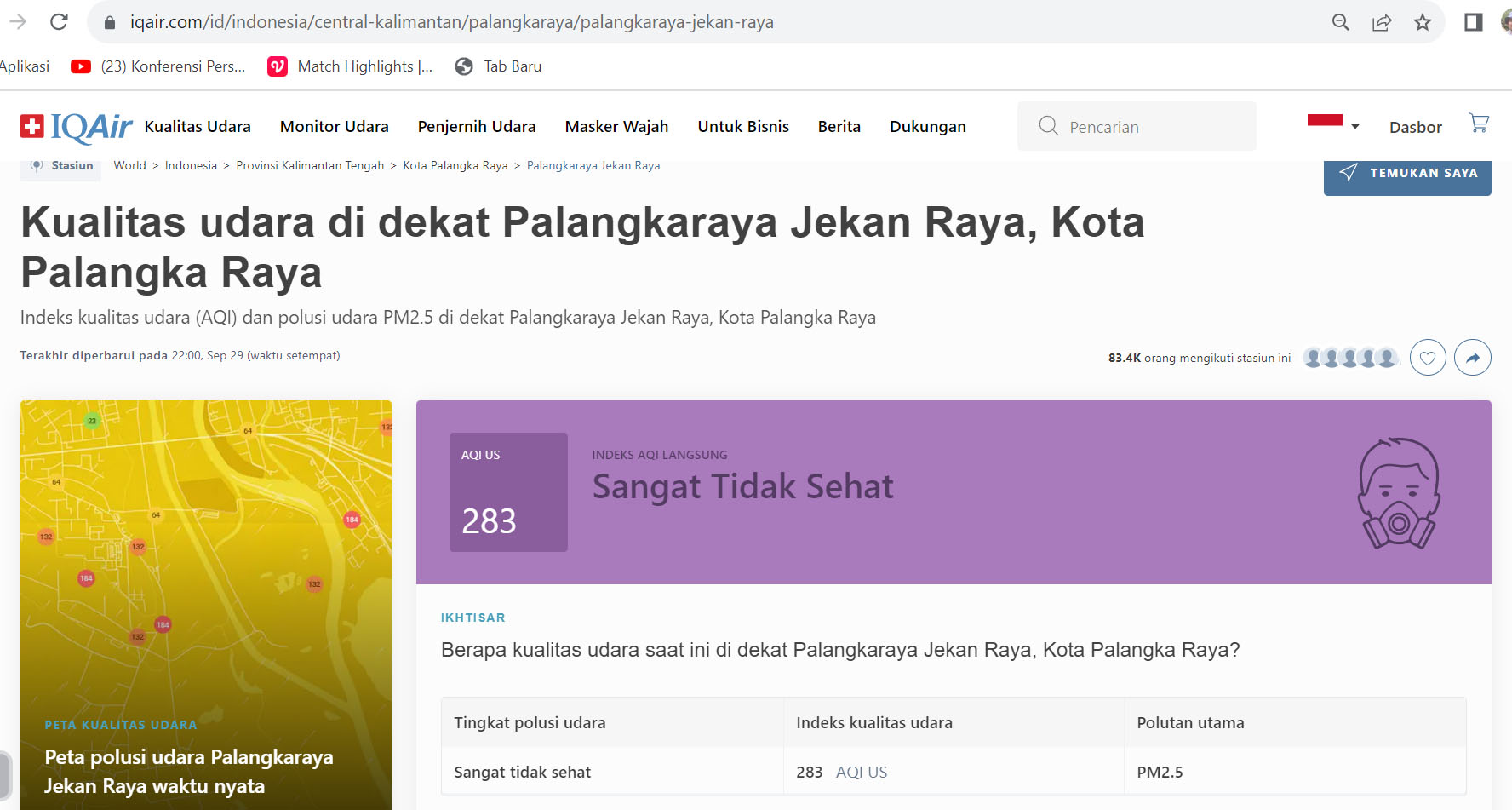Select Masker Wajah in navigation
The height and width of the screenshot is (810, 1512).
[x=616, y=127]
